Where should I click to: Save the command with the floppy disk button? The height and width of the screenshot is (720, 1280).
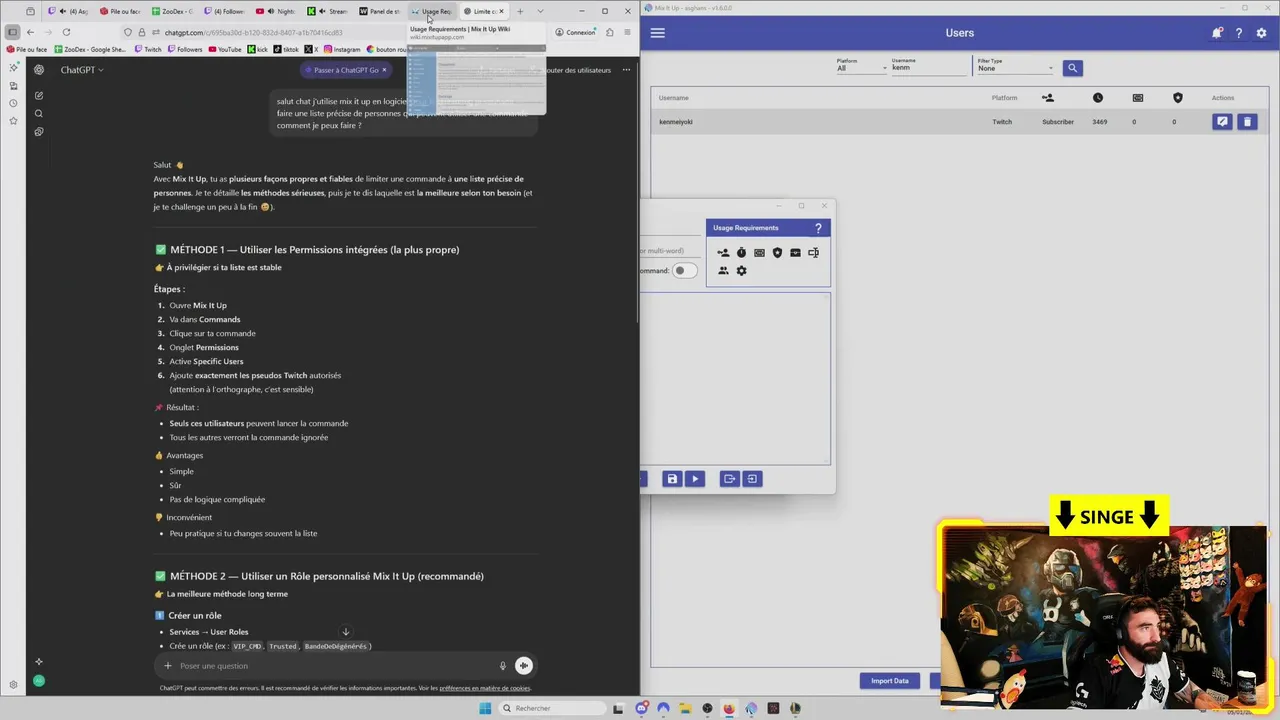pyautogui.click(x=672, y=479)
